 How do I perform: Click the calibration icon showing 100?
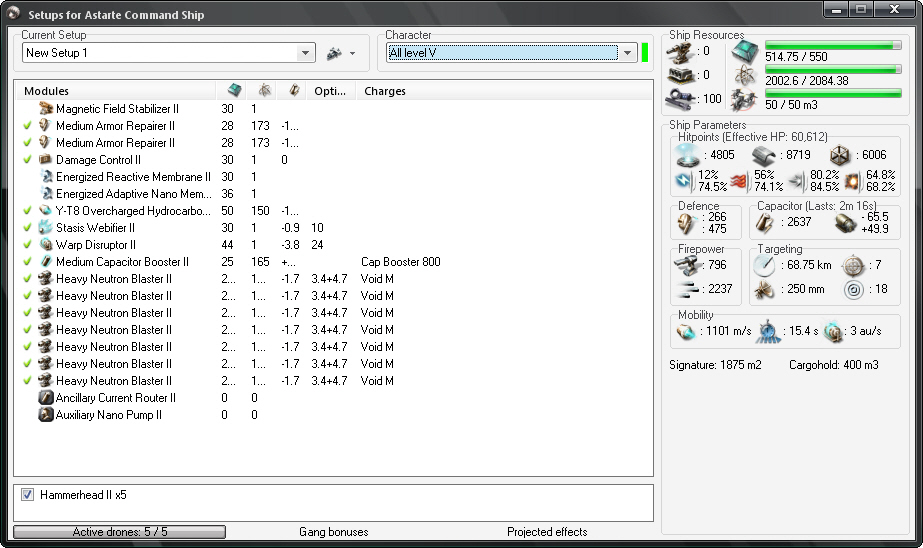tap(680, 99)
